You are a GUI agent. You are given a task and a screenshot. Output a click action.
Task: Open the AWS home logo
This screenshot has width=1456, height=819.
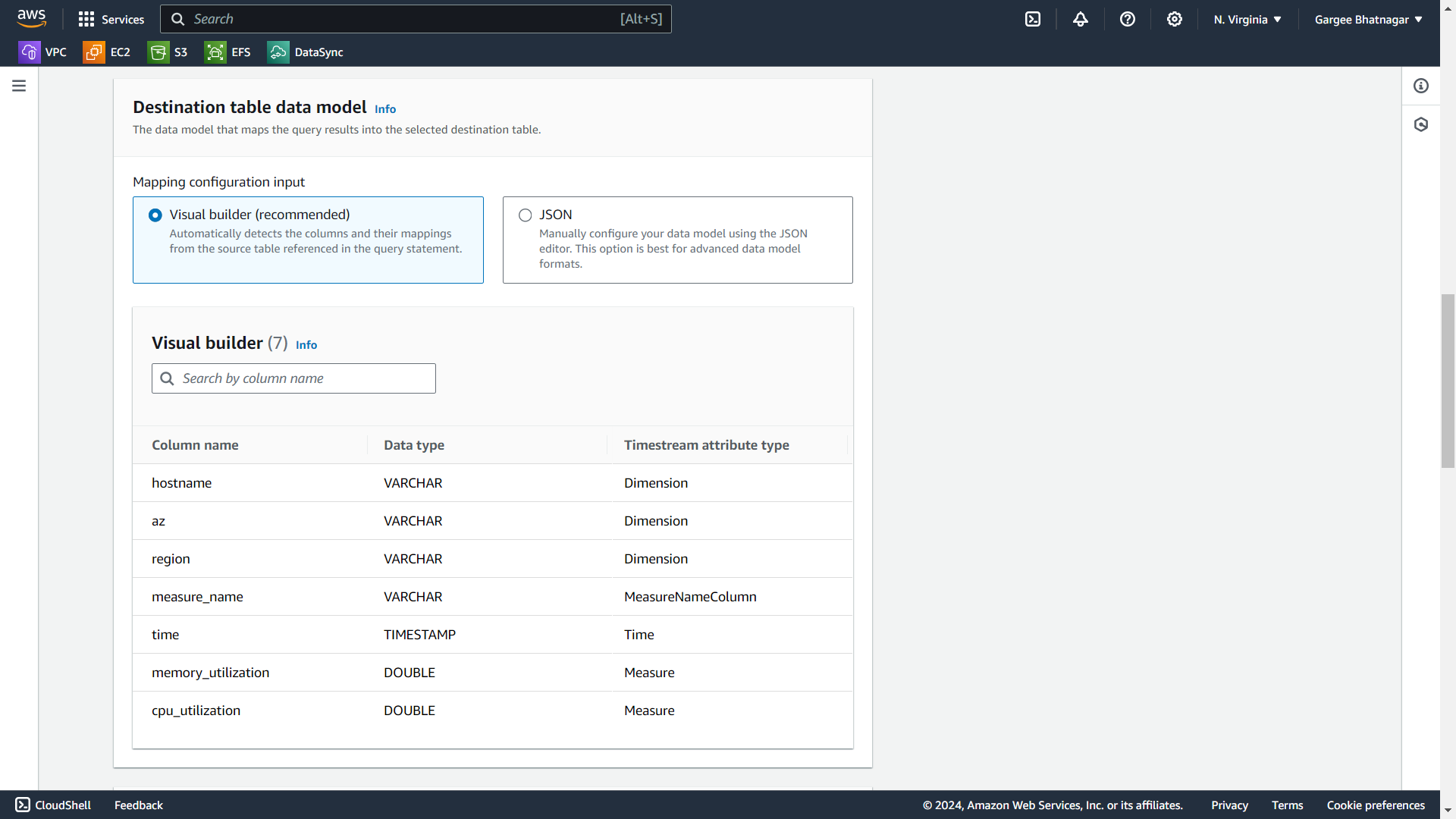[x=31, y=18]
